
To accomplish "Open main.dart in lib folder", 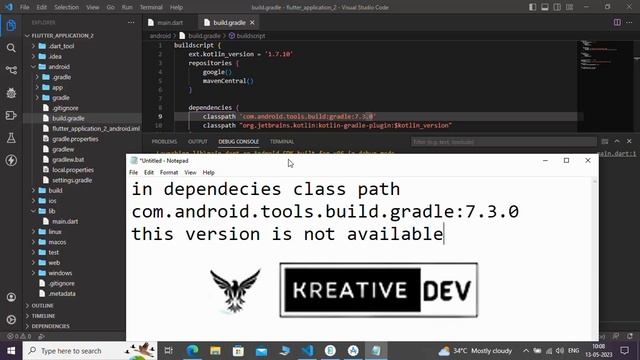I will (65, 221).
